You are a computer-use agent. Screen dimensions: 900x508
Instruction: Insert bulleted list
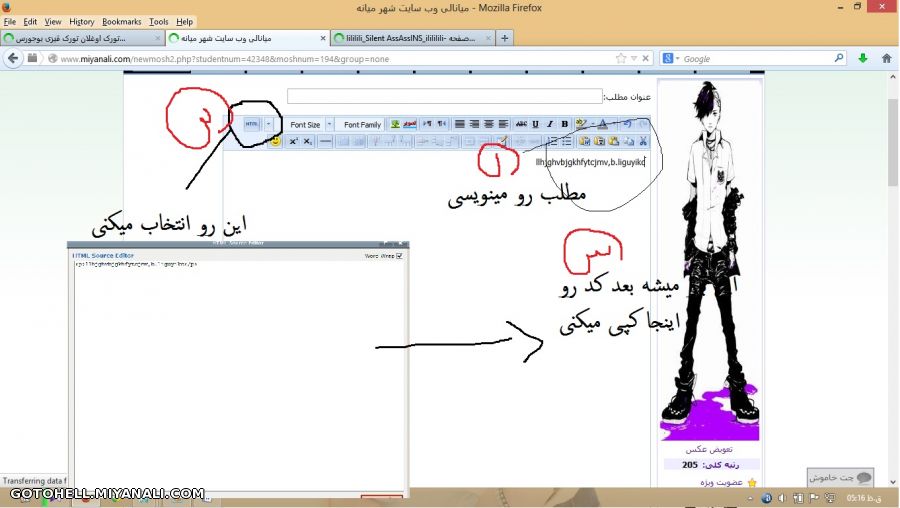tap(567, 141)
